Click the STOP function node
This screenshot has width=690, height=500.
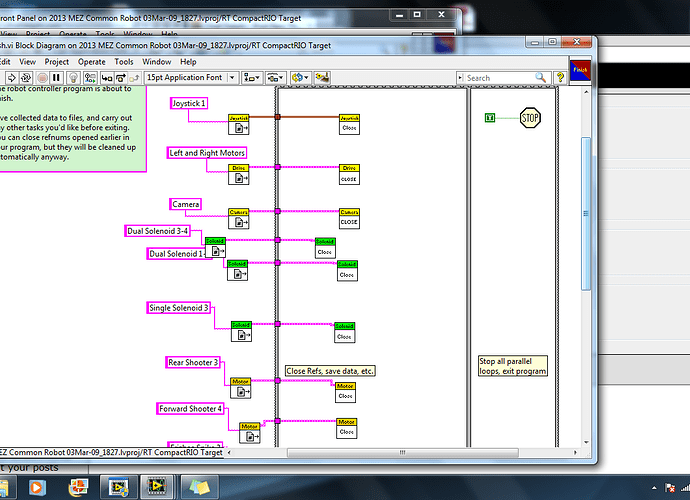(x=530, y=118)
